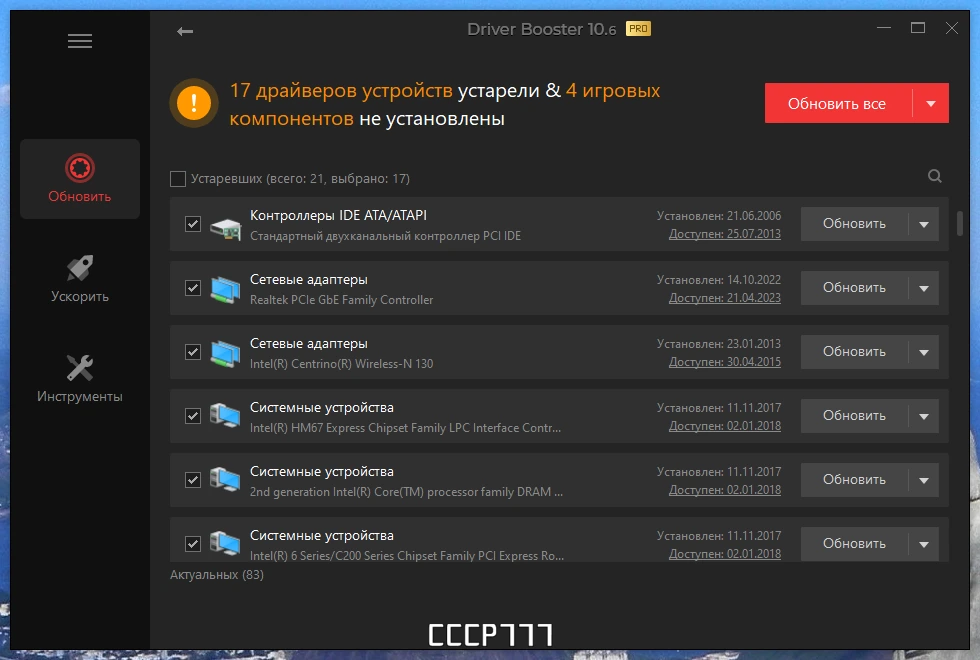Update the Intel Centrino Wireless-N 130 driver
Viewport: 980px width, 660px height.
[854, 351]
